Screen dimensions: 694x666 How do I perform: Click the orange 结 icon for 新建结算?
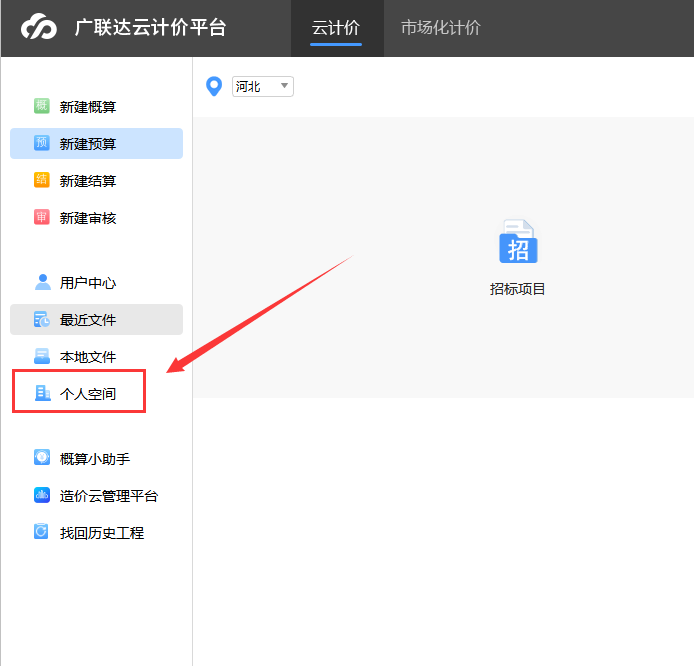42,180
